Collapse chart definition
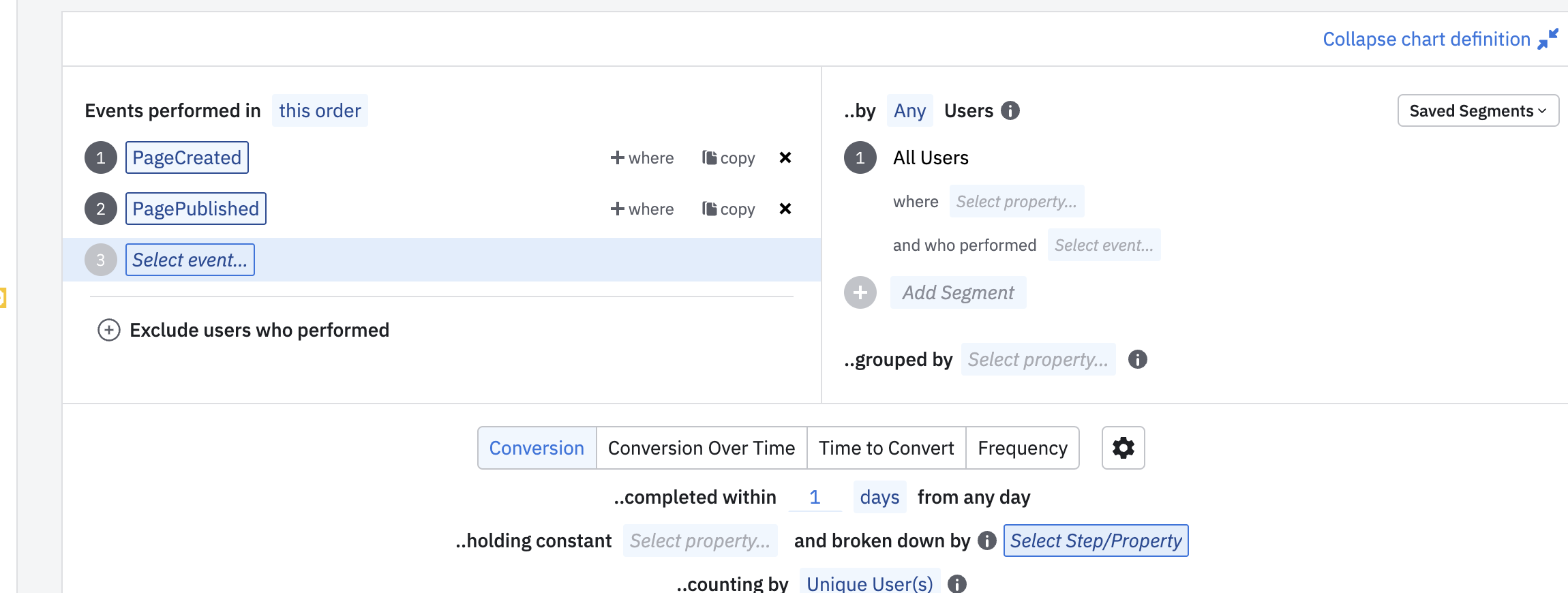The image size is (1568, 593). (x=1439, y=40)
